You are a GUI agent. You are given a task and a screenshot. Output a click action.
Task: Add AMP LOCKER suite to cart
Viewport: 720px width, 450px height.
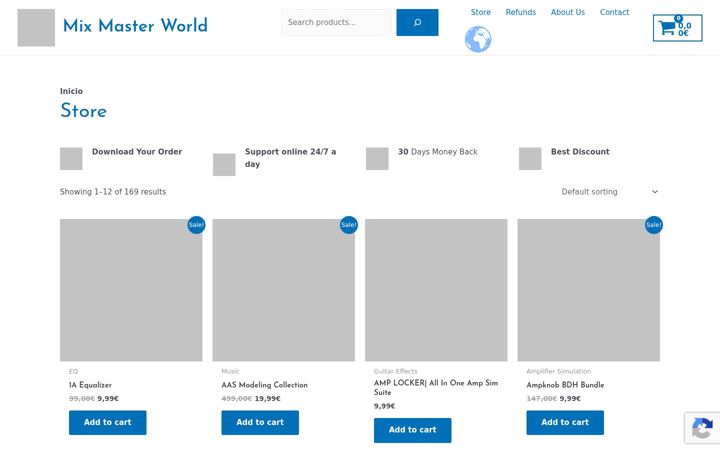(x=412, y=430)
